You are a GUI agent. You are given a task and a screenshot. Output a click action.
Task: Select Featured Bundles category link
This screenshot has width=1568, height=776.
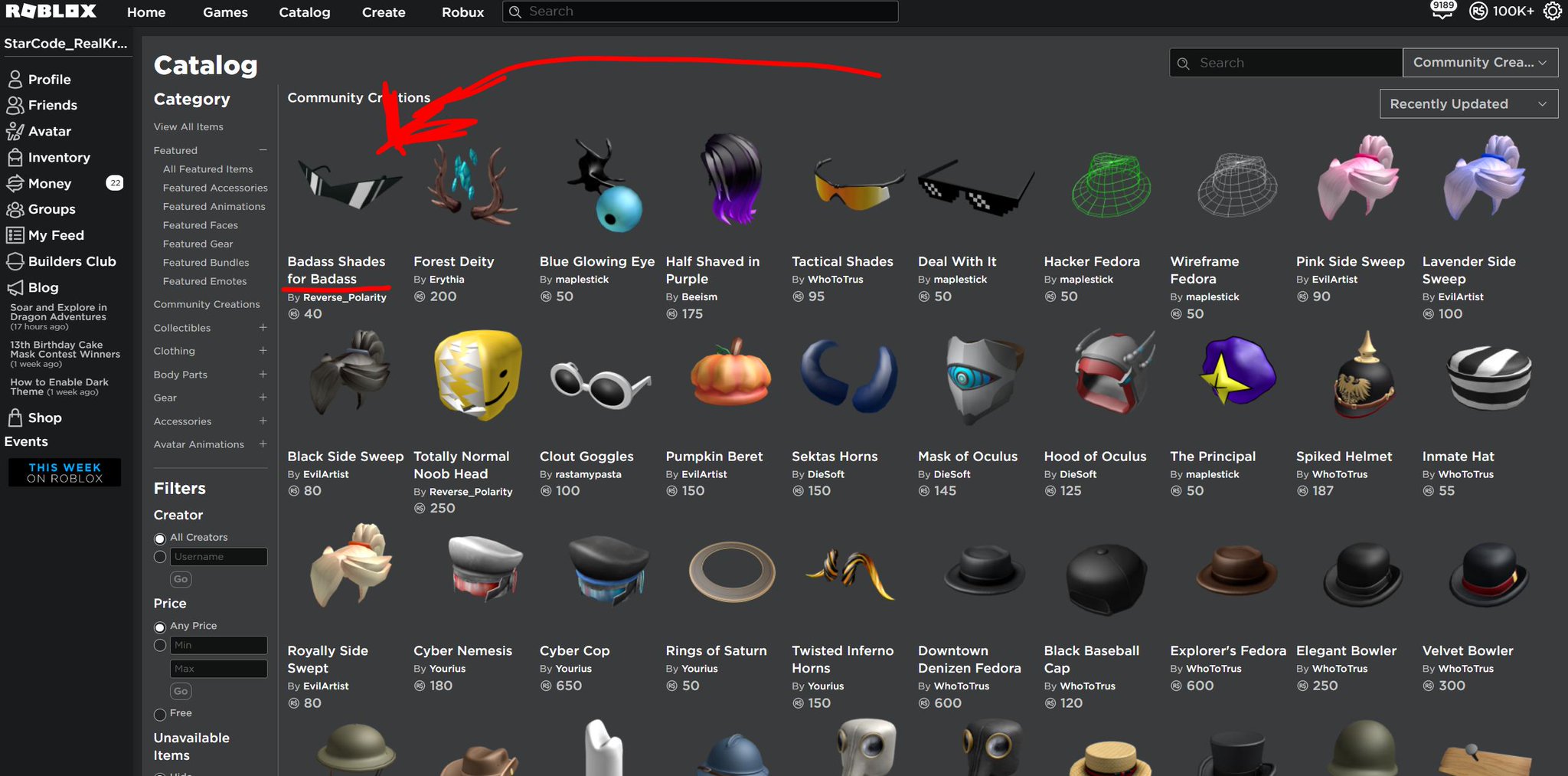206,263
